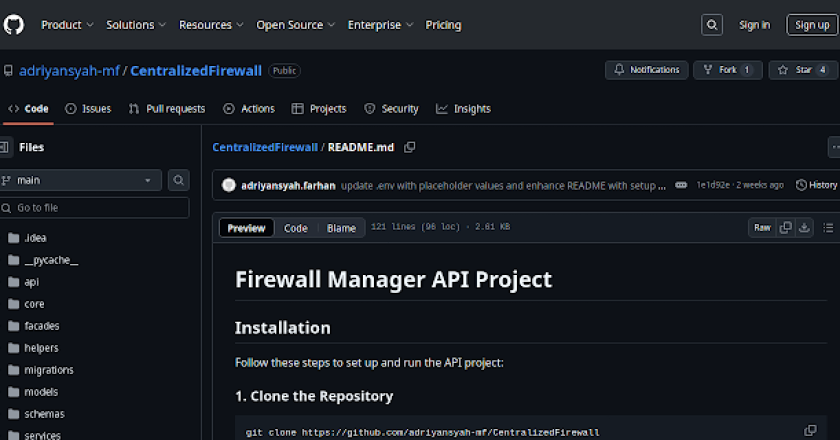Select the Preview view toggle
This screenshot has width=840, height=440.
click(x=246, y=228)
